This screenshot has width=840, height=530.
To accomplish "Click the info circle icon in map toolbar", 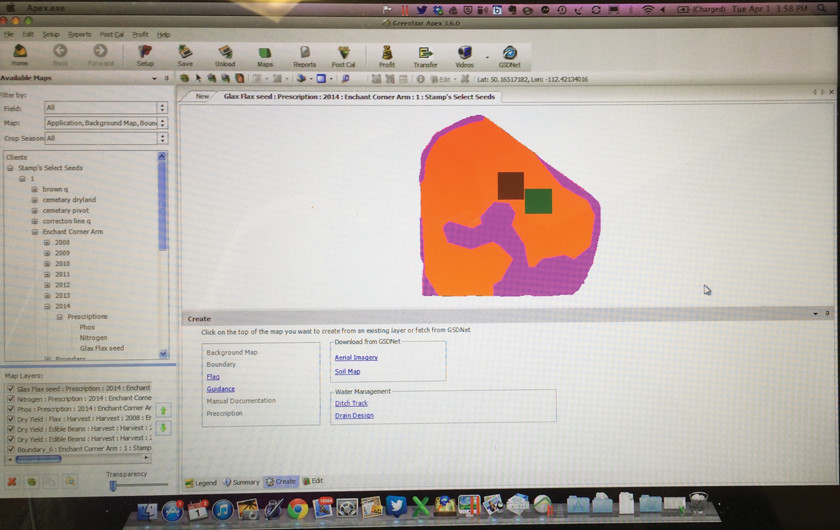I will tap(421, 79).
